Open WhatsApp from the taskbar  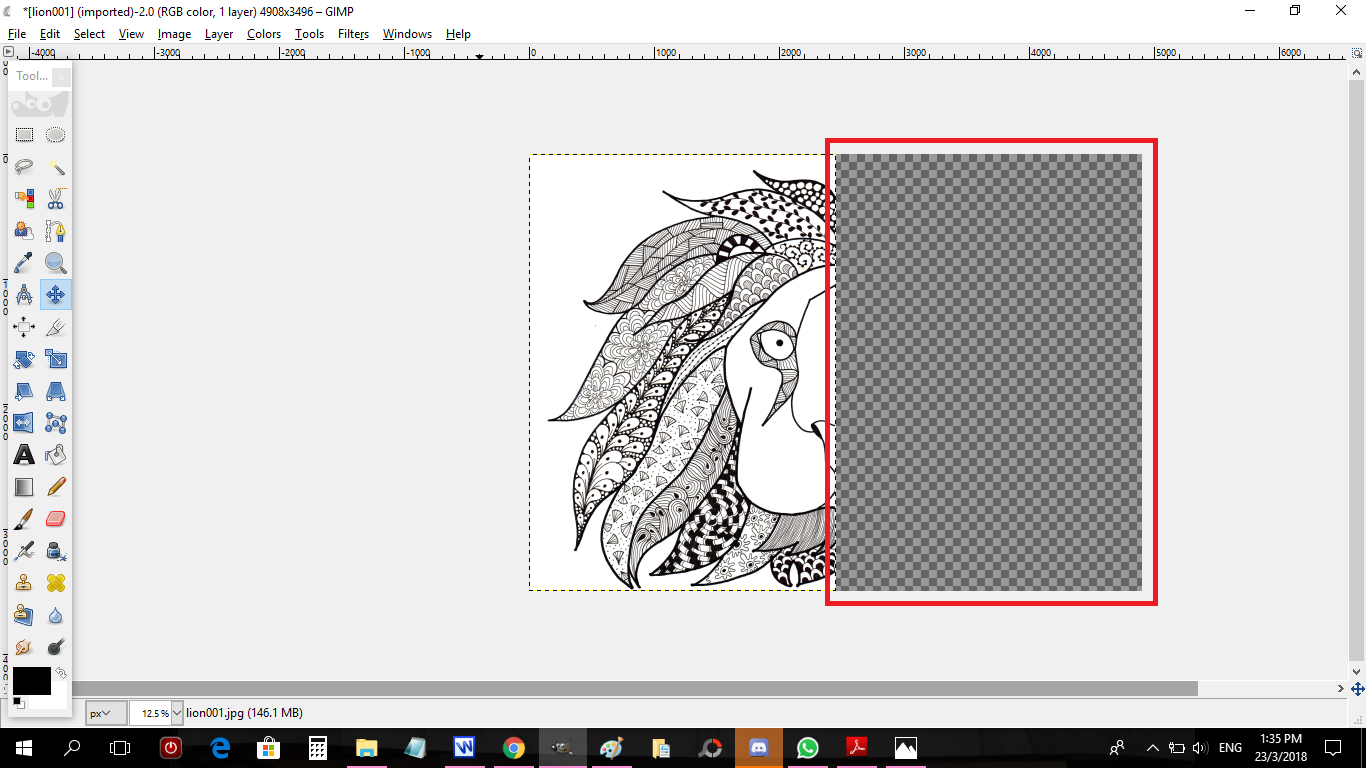coord(807,747)
